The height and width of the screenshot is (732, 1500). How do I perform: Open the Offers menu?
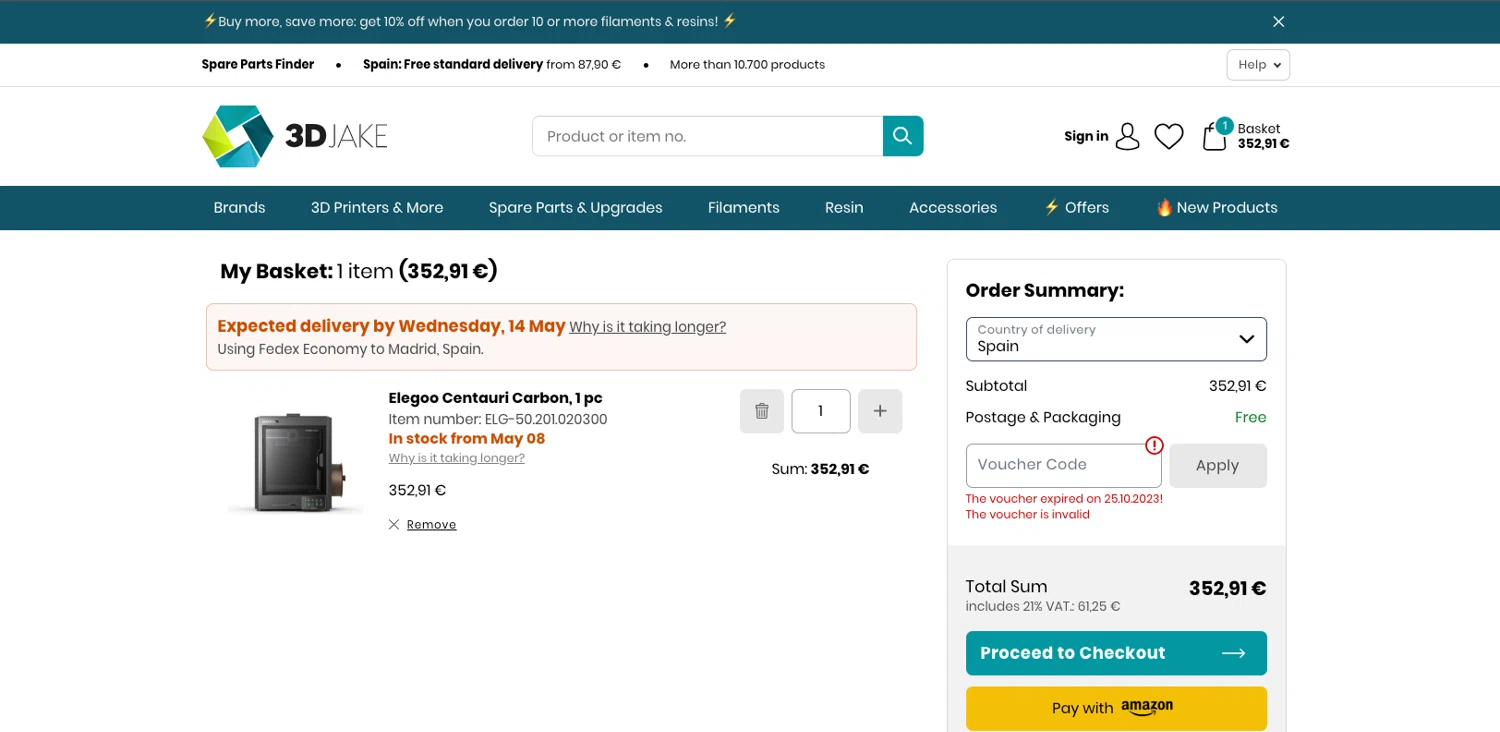pyautogui.click(x=1076, y=208)
